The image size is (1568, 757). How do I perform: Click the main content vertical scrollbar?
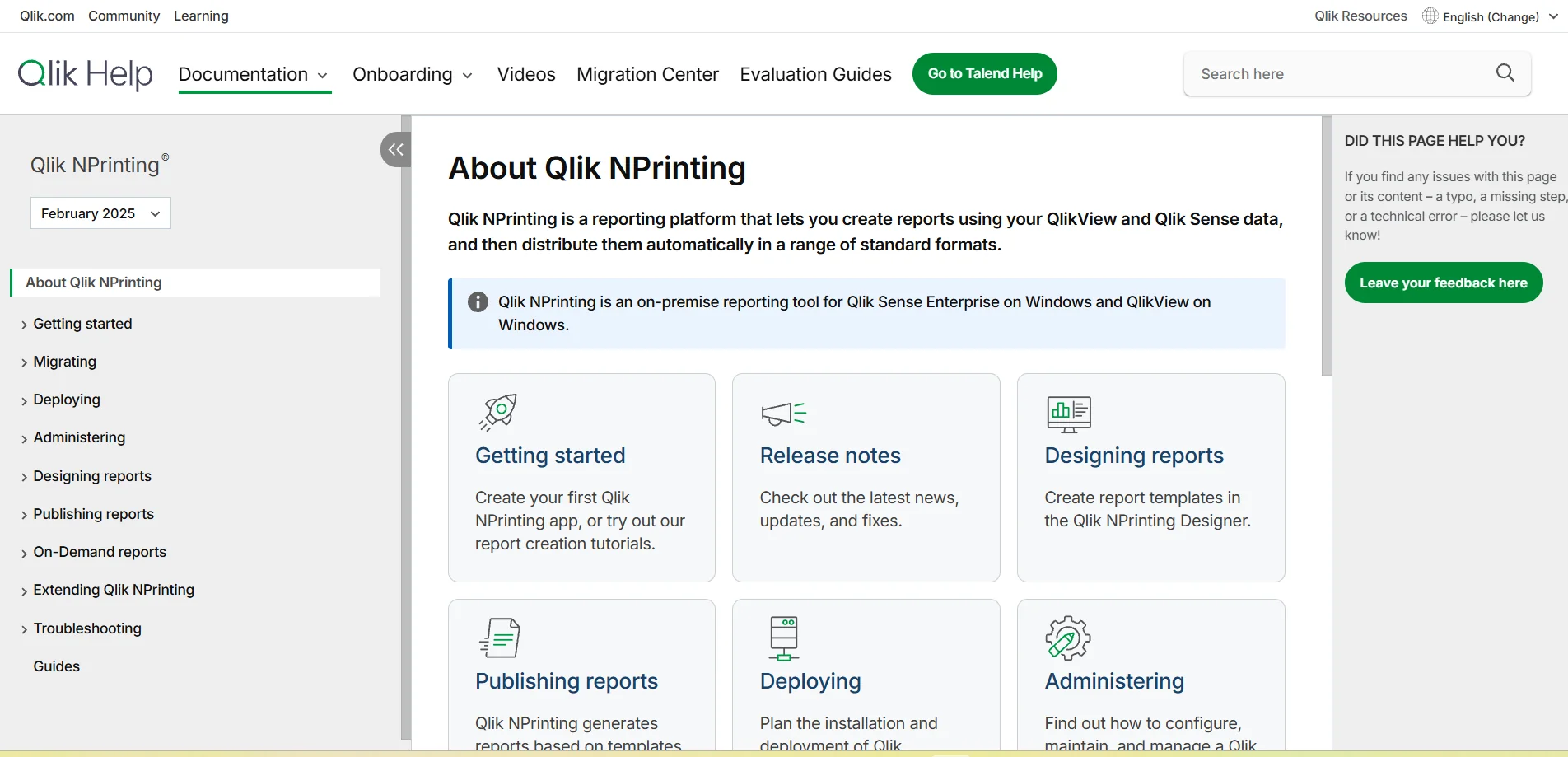1326,245
